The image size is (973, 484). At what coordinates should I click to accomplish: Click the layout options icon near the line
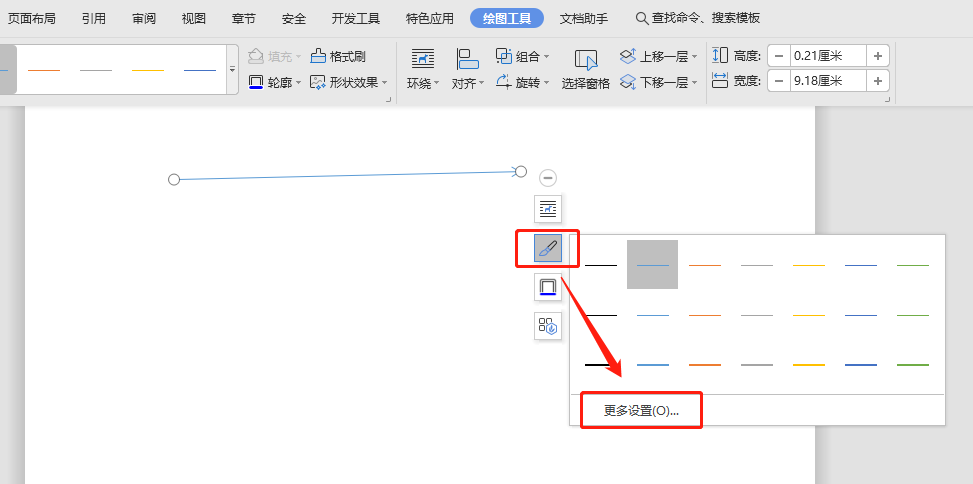pyautogui.click(x=548, y=208)
